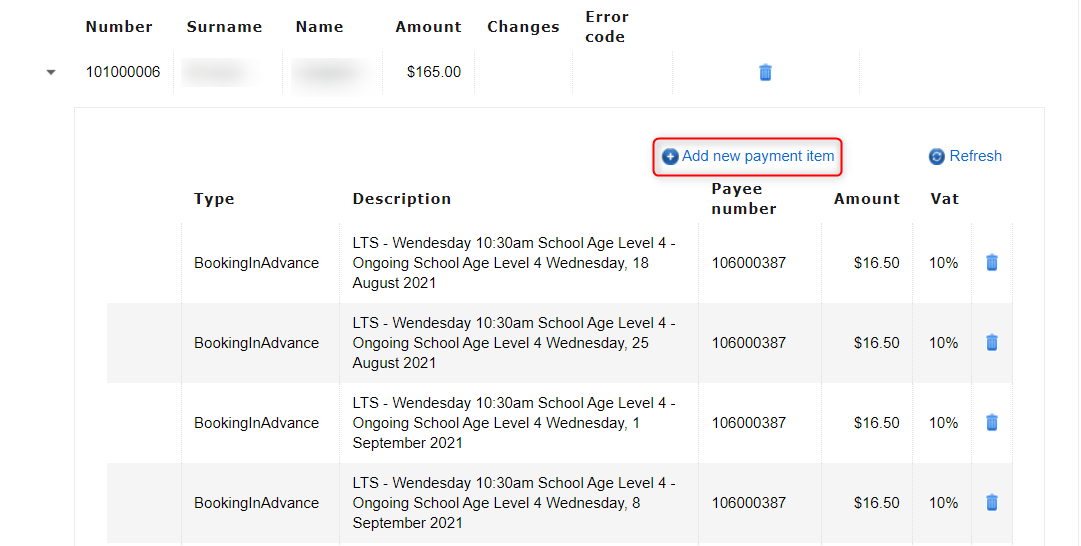Click the Payee number column header
This screenshot has height=546, width=1081.
744,199
